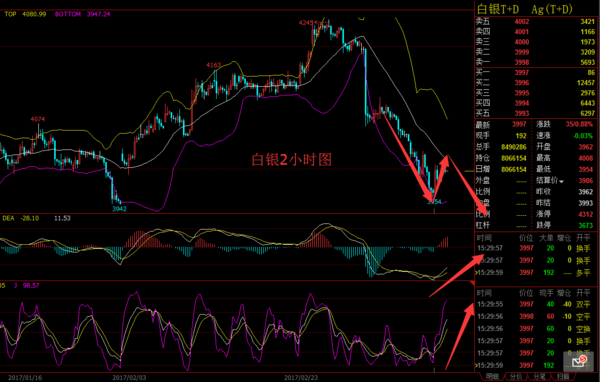Screen dimensions: 600x382
Task: Click the 开盘 value 3962
Action: [585, 147]
